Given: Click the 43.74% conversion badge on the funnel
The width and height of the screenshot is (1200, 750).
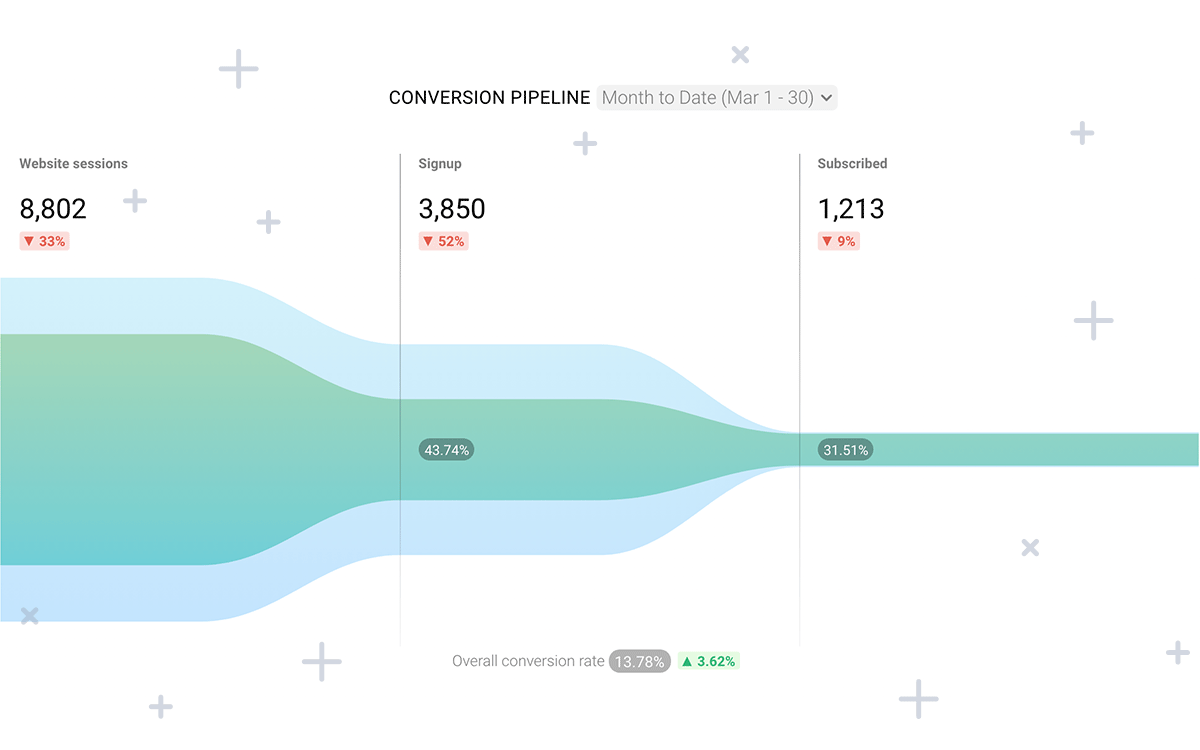Looking at the screenshot, I should click(x=446, y=449).
